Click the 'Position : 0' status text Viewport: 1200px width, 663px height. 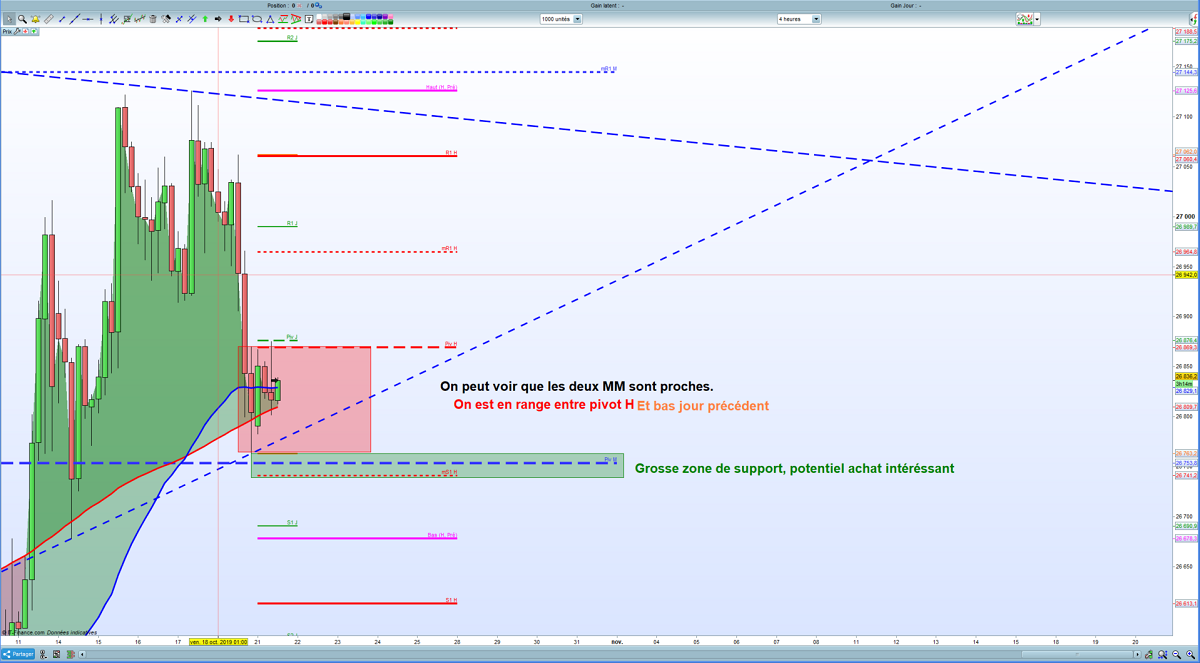click(283, 5)
